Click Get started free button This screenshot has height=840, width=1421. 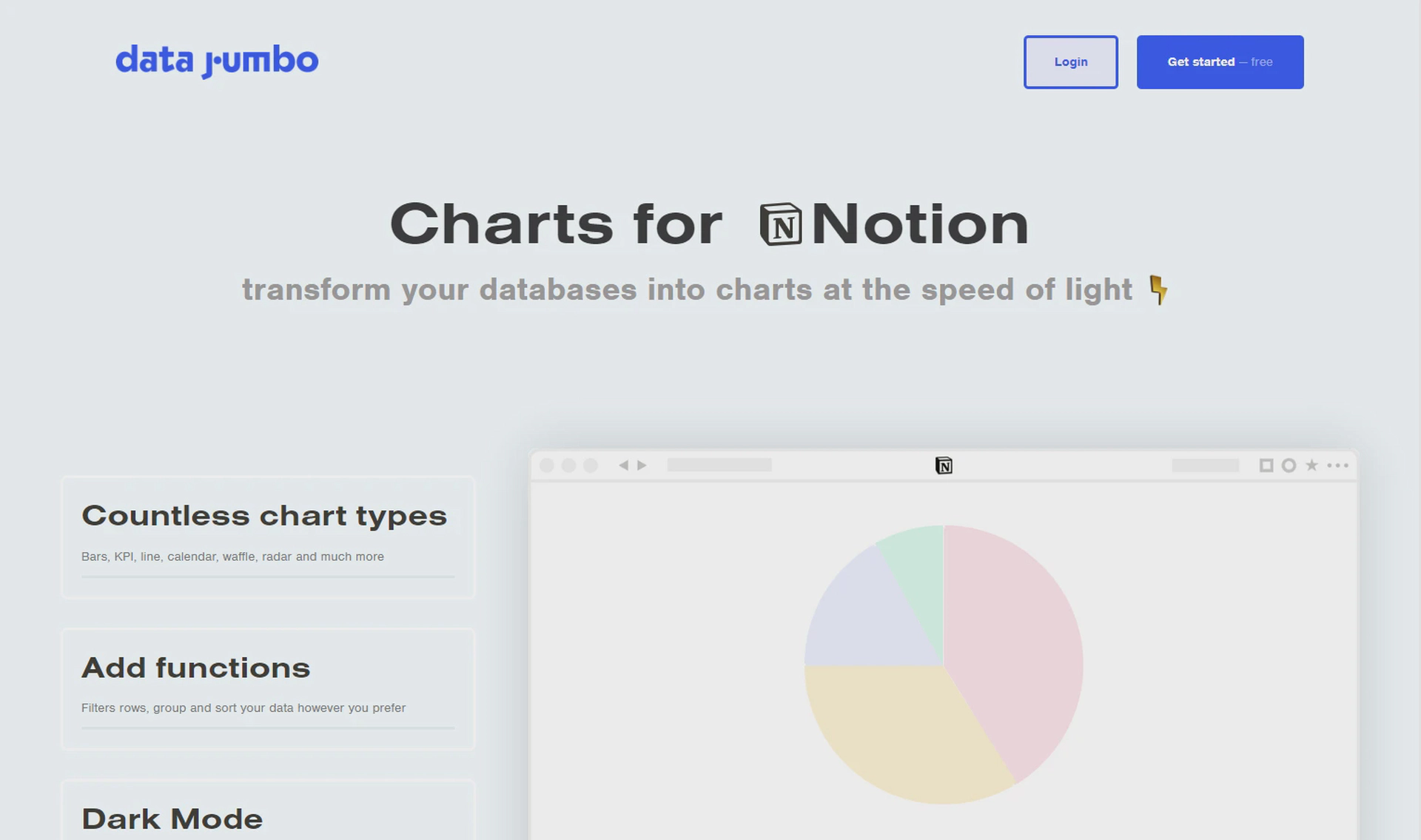1220,62
